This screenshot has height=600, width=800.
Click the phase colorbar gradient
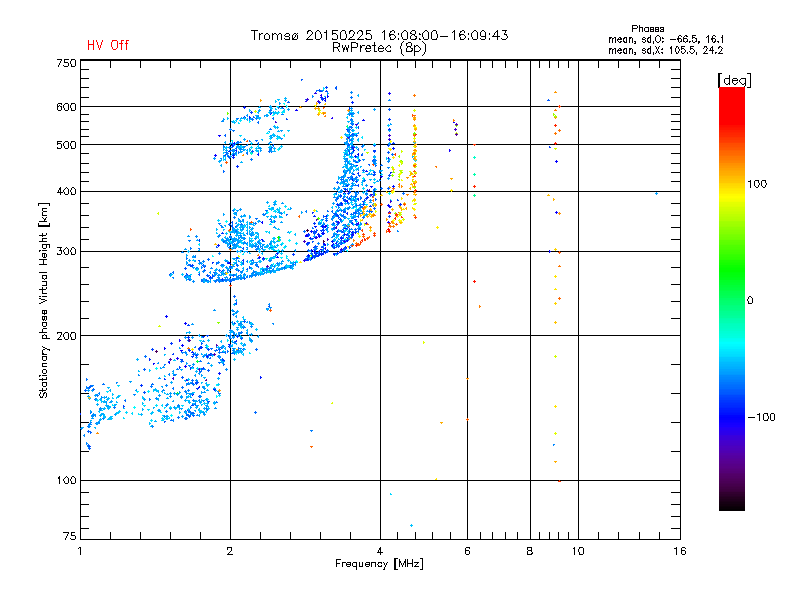click(732, 298)
